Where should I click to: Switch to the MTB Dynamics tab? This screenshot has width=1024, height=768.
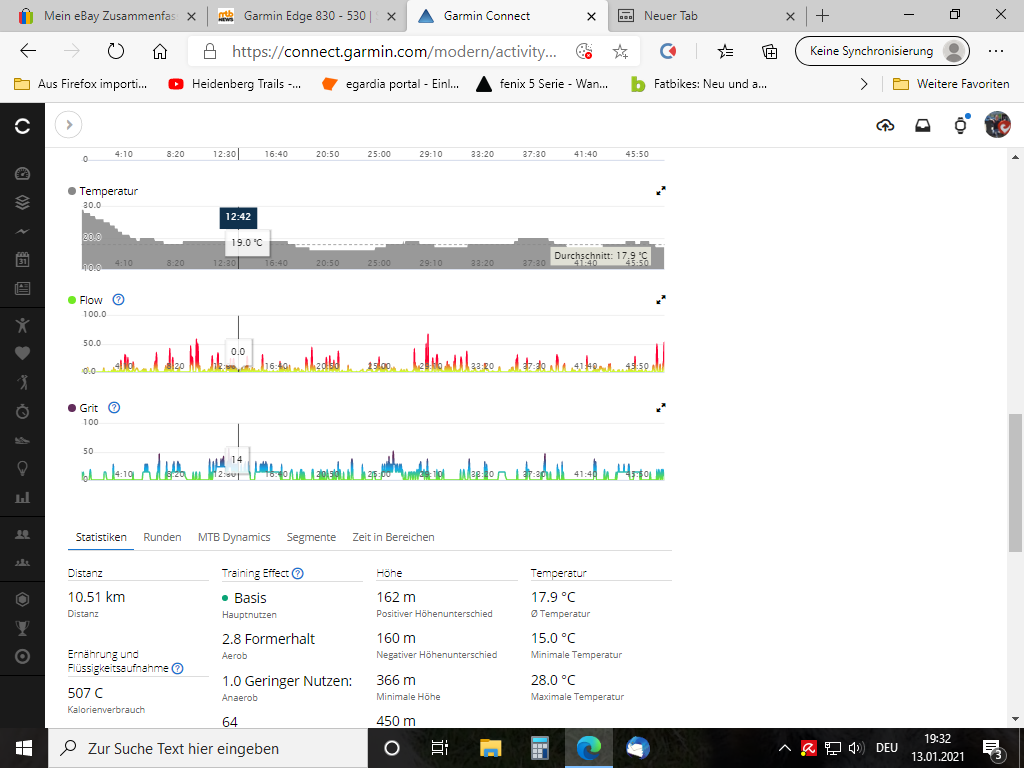(234, 537)
